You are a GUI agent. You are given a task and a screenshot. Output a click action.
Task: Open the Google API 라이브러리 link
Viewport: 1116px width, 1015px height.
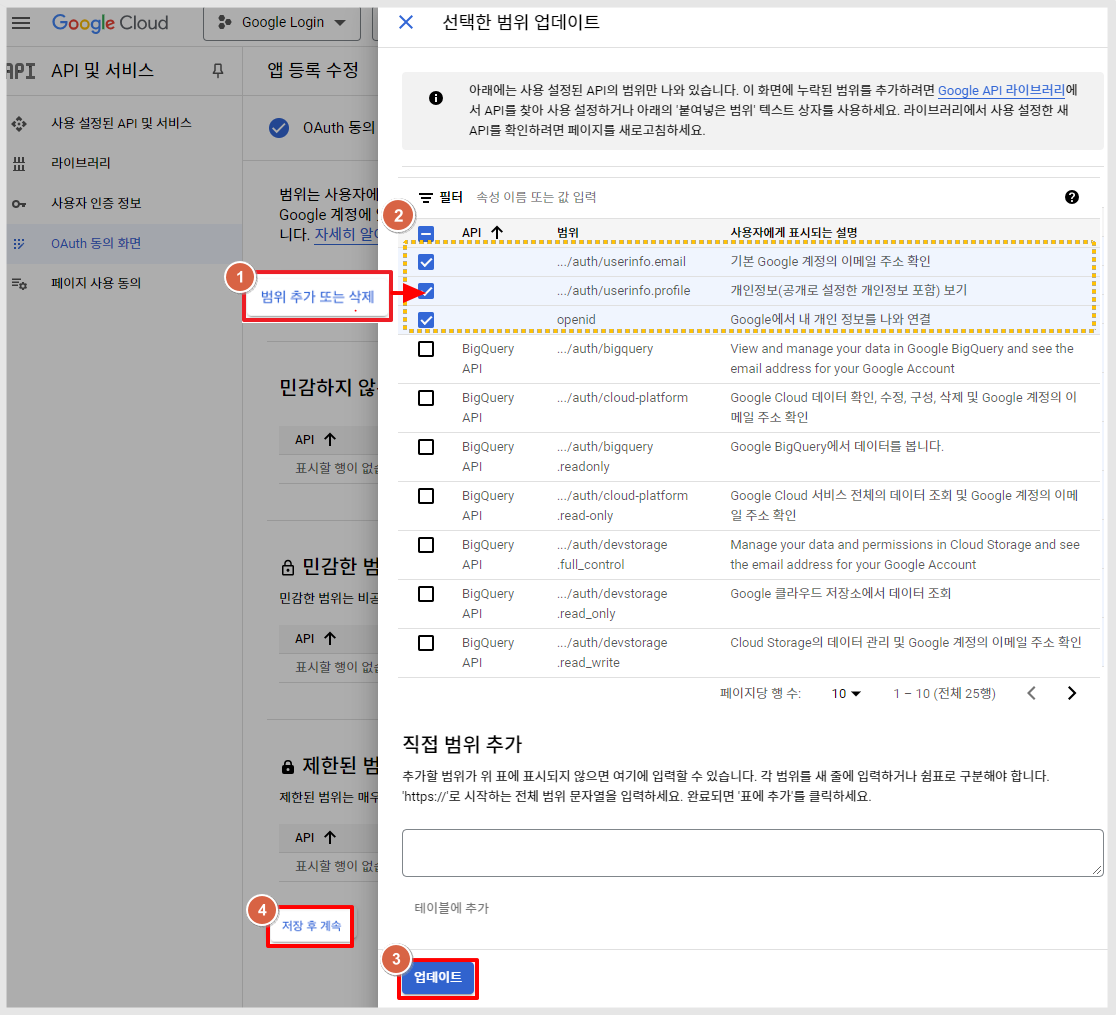tap(1001, 90)
